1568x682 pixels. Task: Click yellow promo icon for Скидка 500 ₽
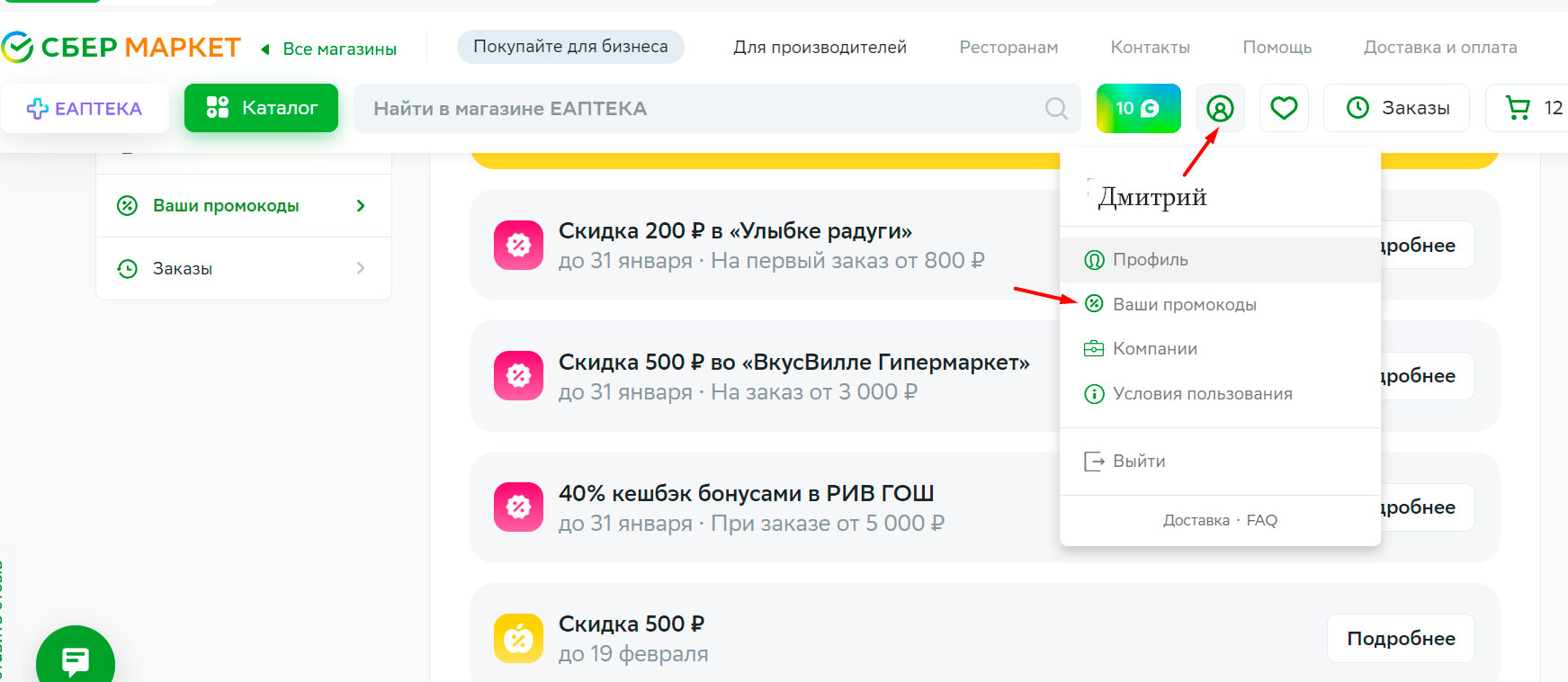(518, 638)
